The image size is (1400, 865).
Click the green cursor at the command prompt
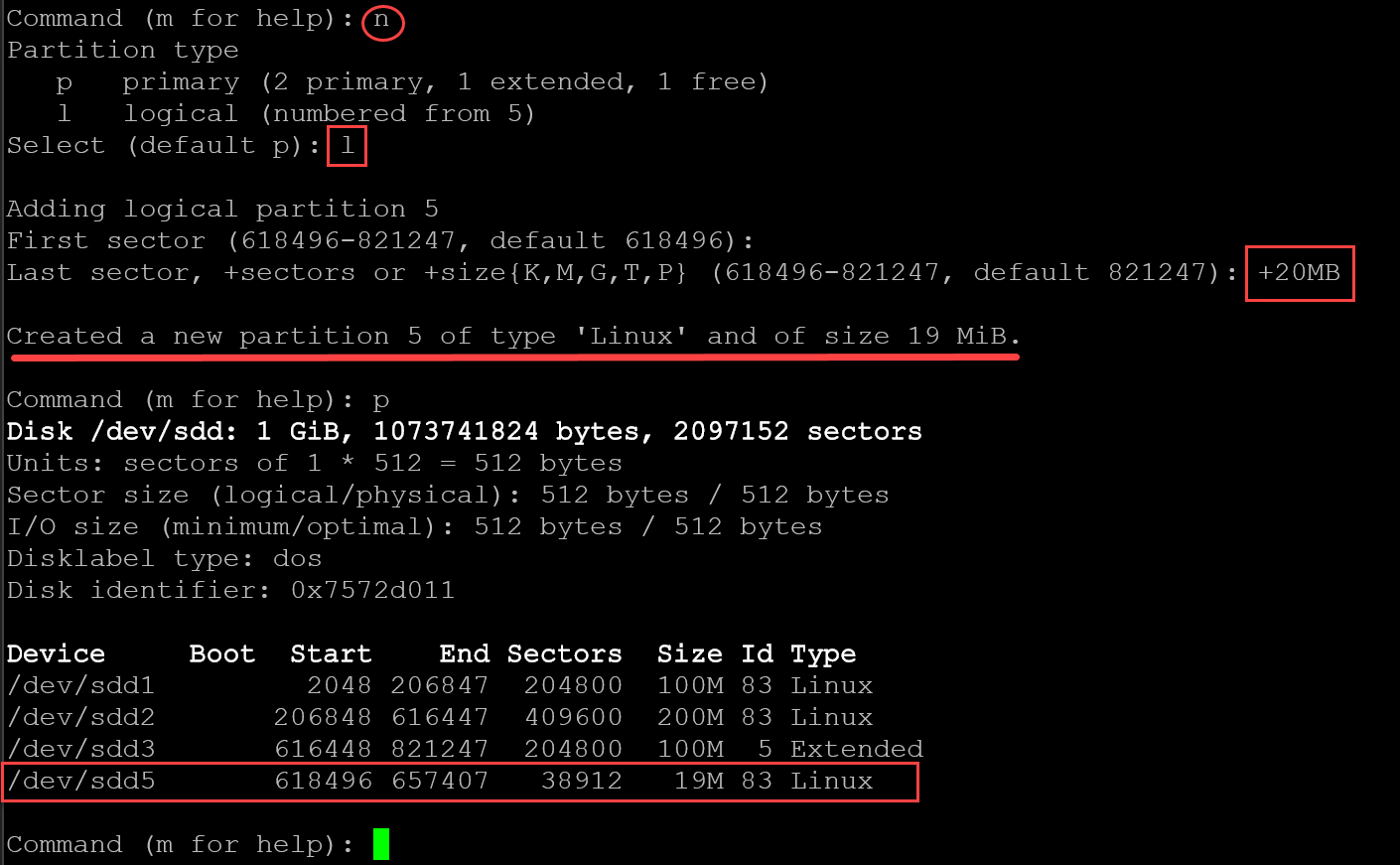[x=381, y=844]
